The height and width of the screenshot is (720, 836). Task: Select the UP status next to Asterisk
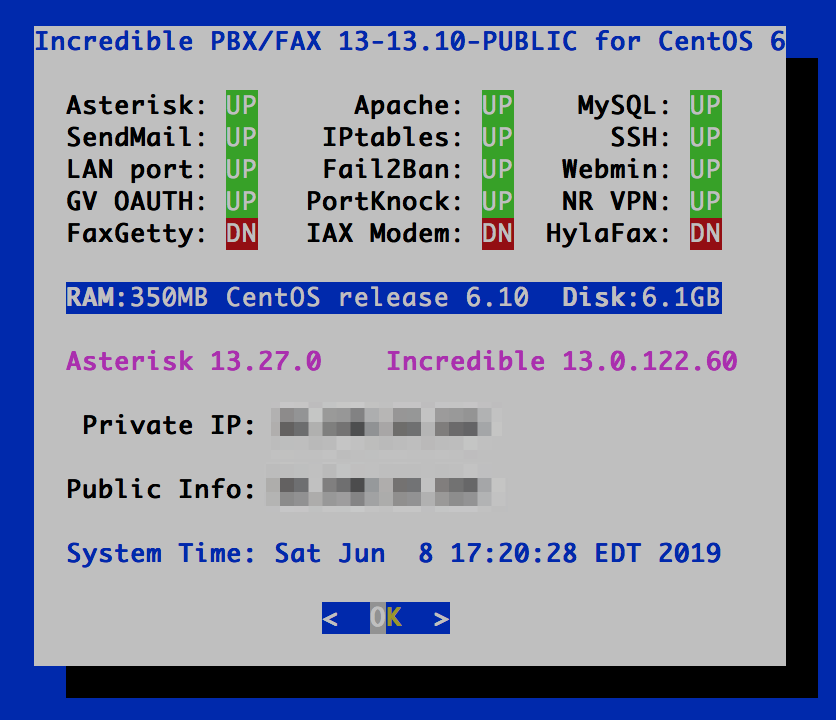click(x=242, y=106)
